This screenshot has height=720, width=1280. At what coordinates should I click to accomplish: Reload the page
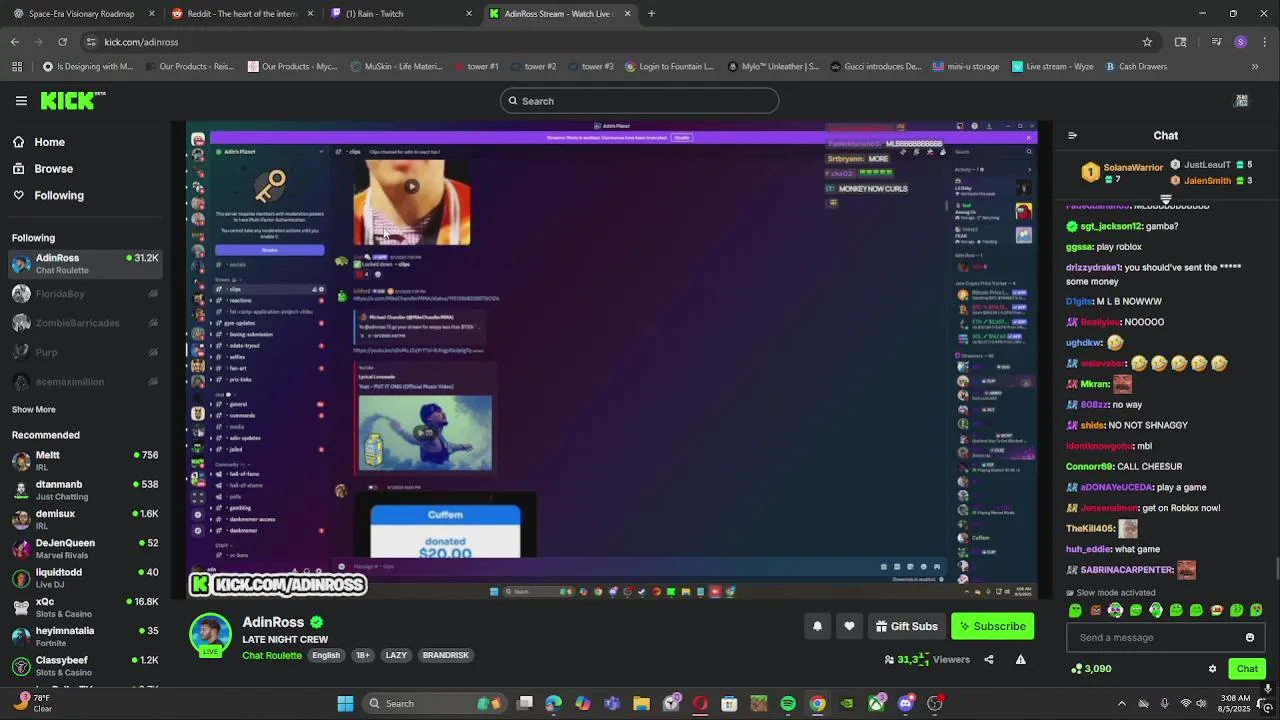click(62, 42)
